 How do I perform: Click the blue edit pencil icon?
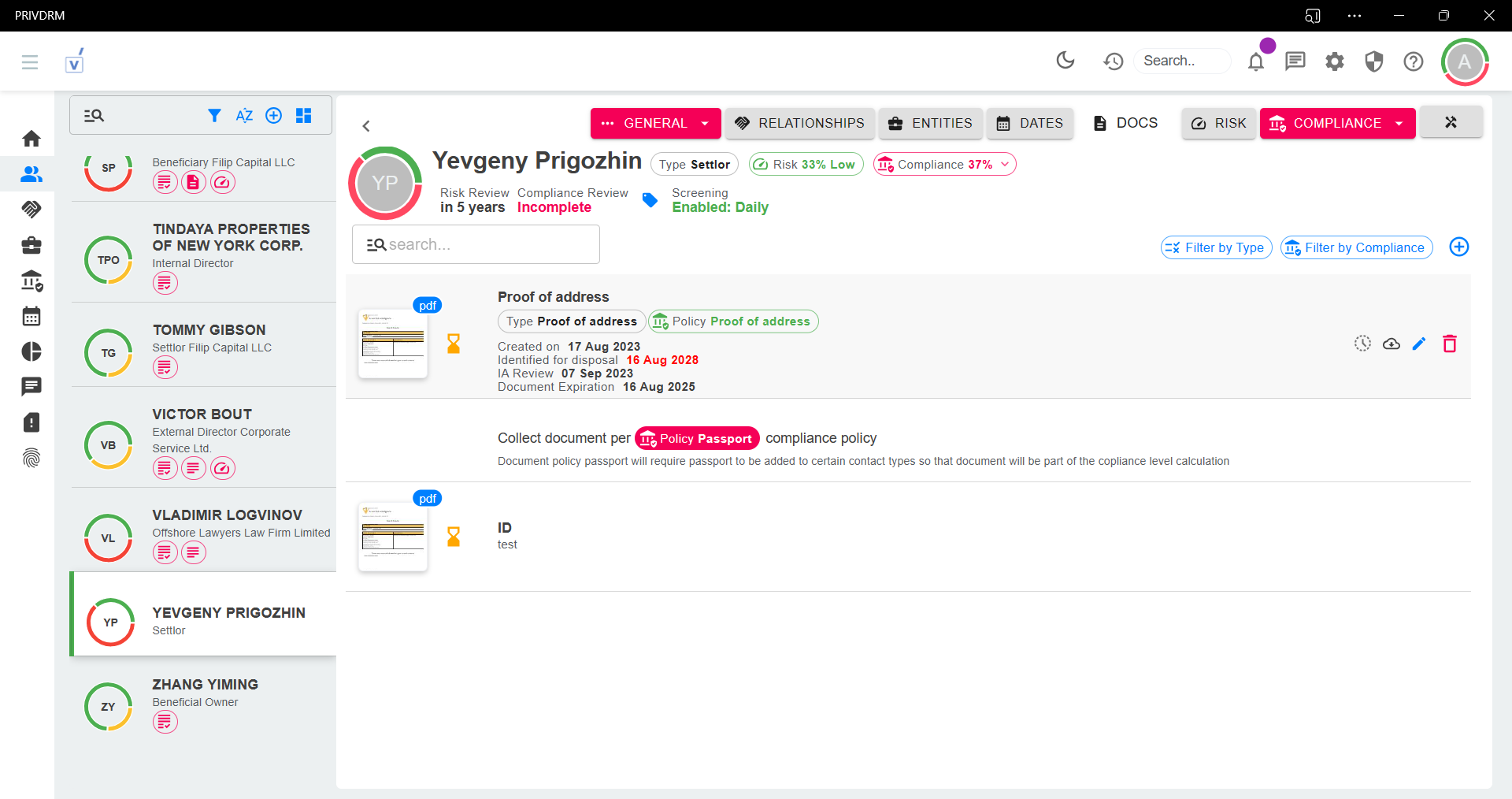pos(1419,344)
